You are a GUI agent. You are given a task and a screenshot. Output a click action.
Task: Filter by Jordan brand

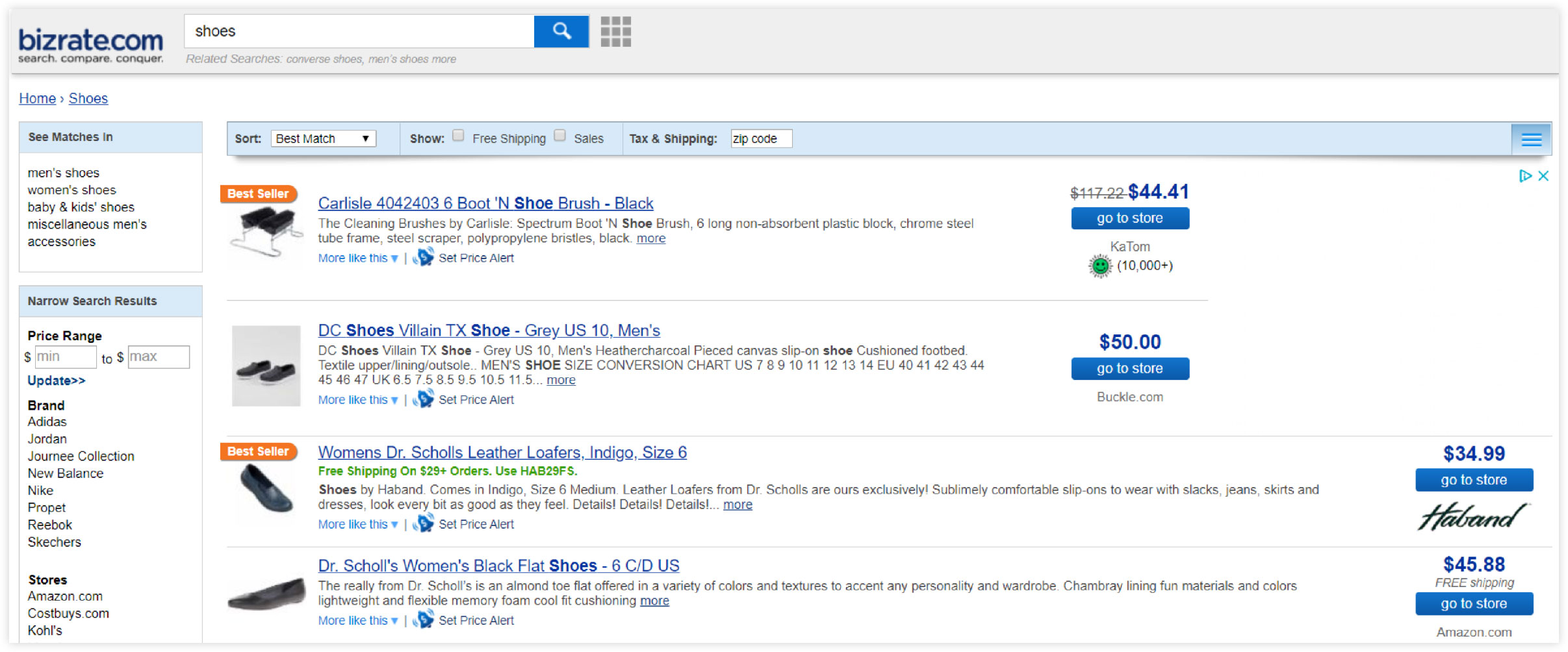(x=47, y=439)
